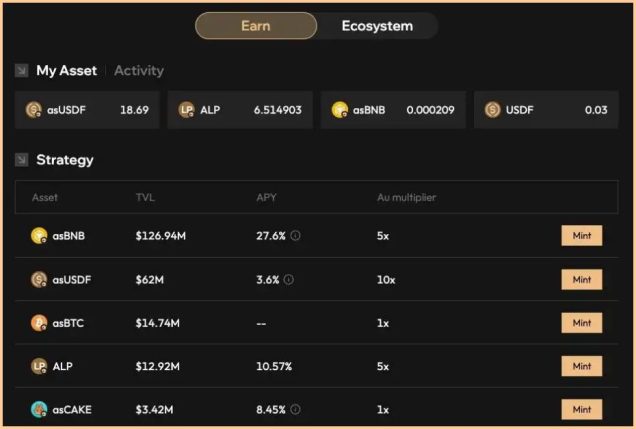Open the Activity tab
Image resolution: width=636 pixels, height=429 pixels.
(x=139, y=71)
